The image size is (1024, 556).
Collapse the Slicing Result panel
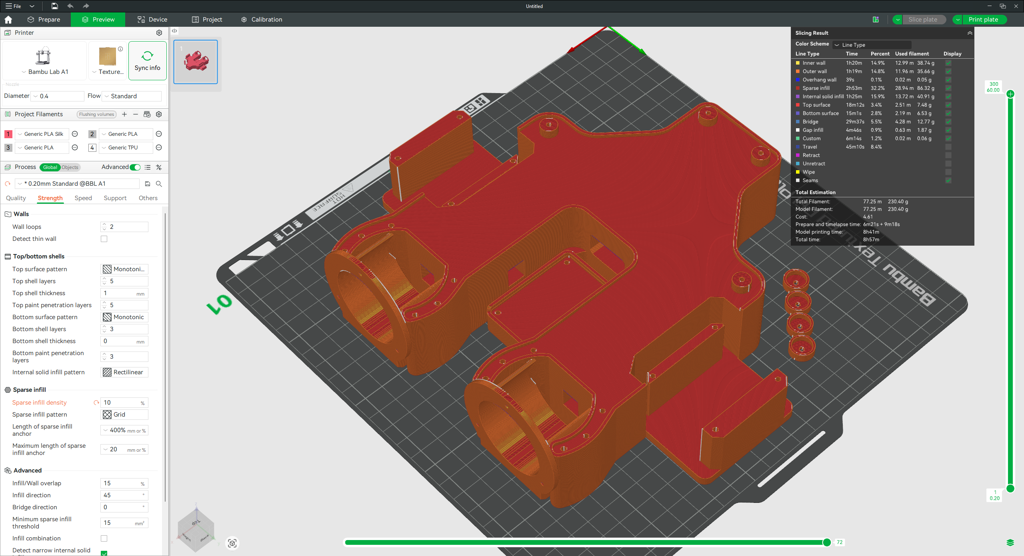(969, 33)
